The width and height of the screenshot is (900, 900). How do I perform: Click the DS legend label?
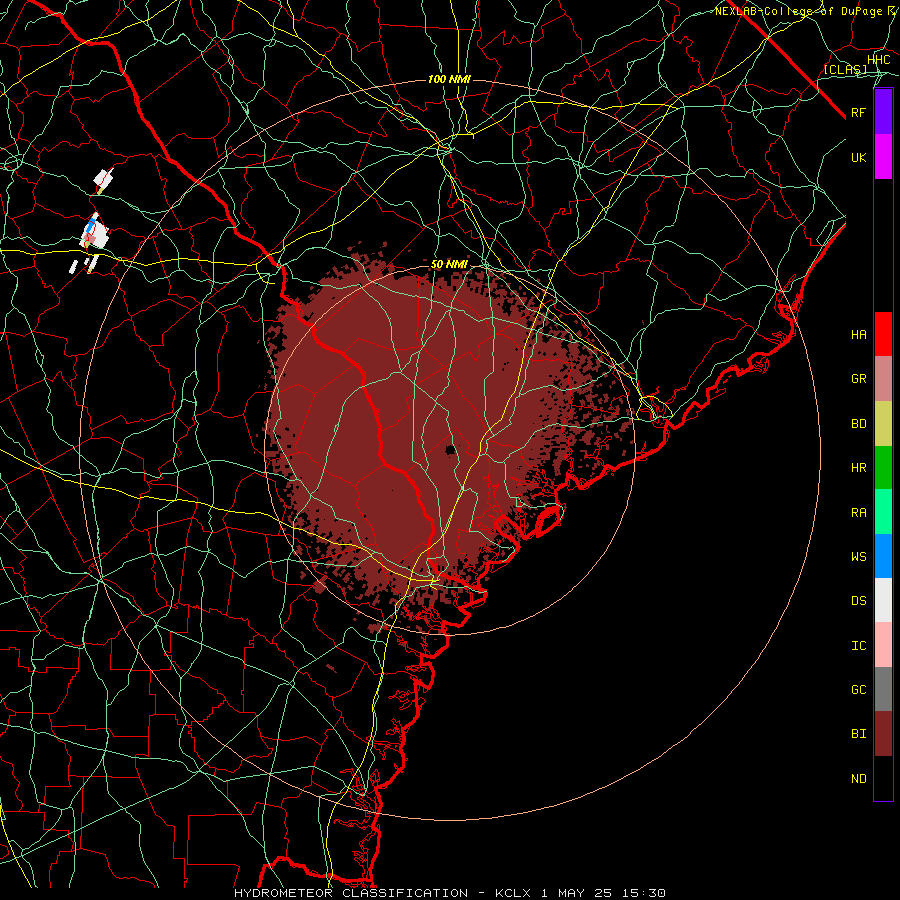[859, 601]
